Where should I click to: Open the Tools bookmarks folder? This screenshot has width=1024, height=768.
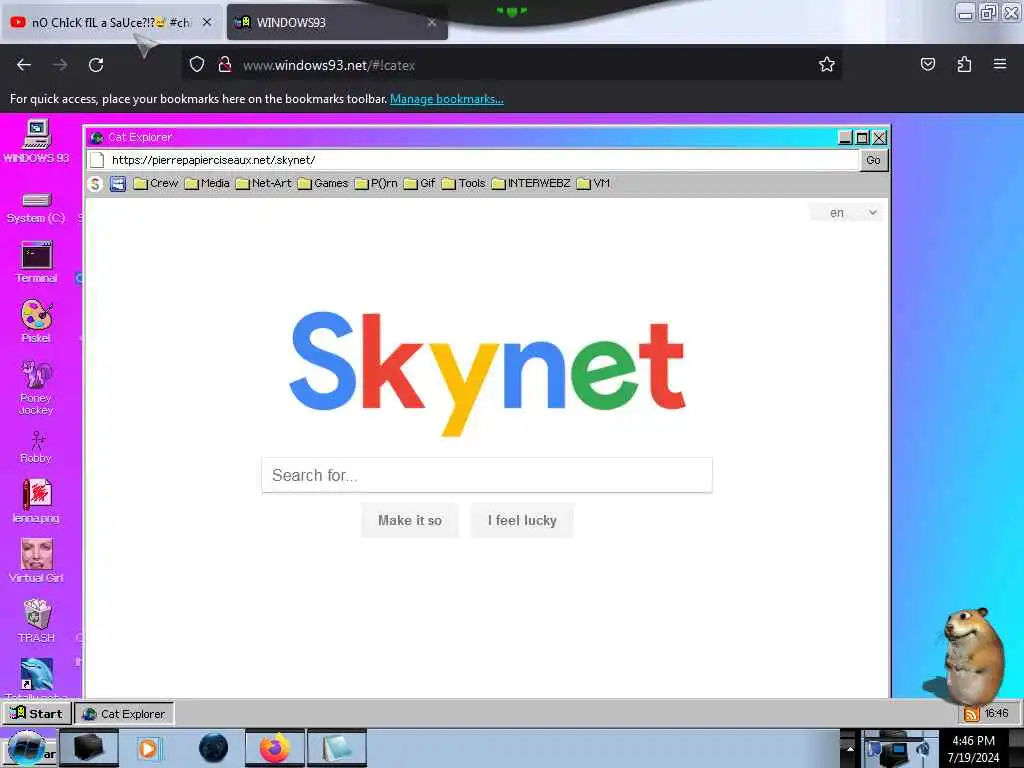pyautogui.click(x=464, y=184)
